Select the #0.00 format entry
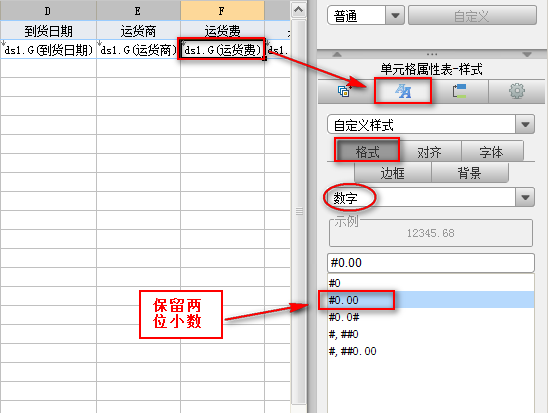 (431, 300)
